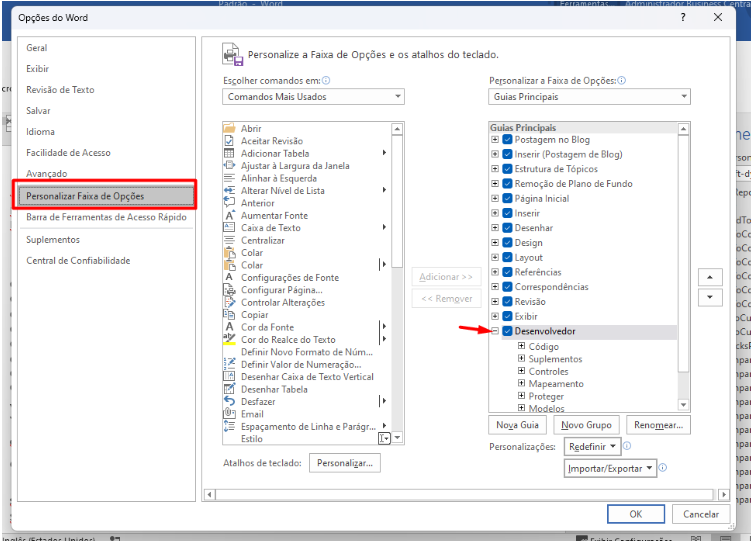
Task: Click the Email command icon
Action: (230, 414)
